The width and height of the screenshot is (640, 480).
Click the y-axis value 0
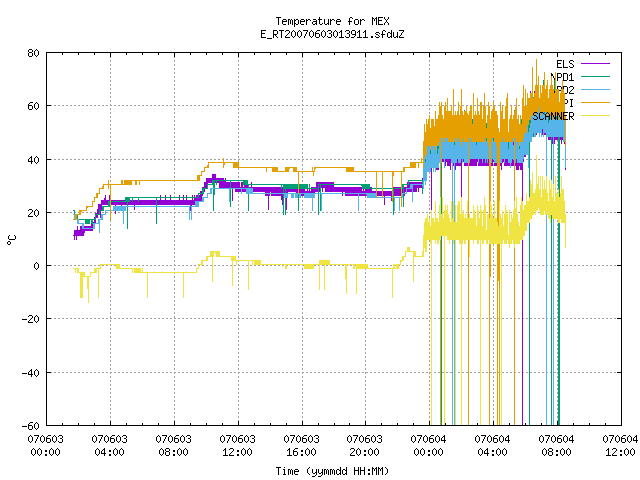[37, 266]
